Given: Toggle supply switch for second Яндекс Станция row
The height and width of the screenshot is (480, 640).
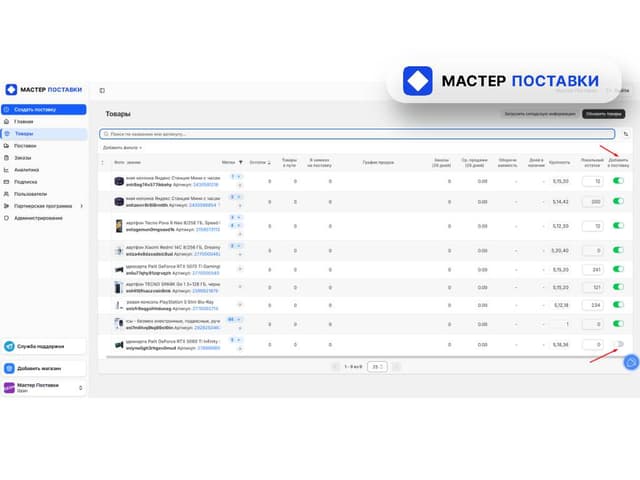Looking at the screenshot, I should 618,201.
